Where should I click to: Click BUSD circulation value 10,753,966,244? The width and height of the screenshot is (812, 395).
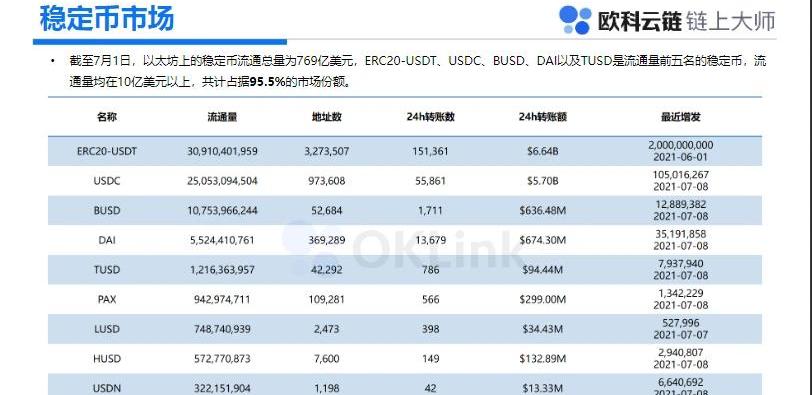click(222, 211)
